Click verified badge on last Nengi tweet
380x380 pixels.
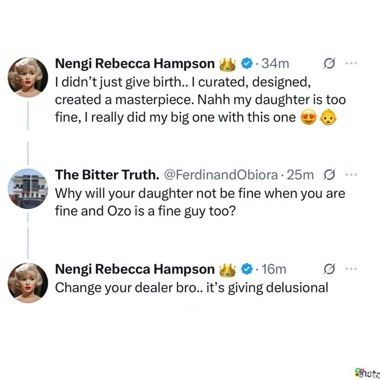point(246,269)
